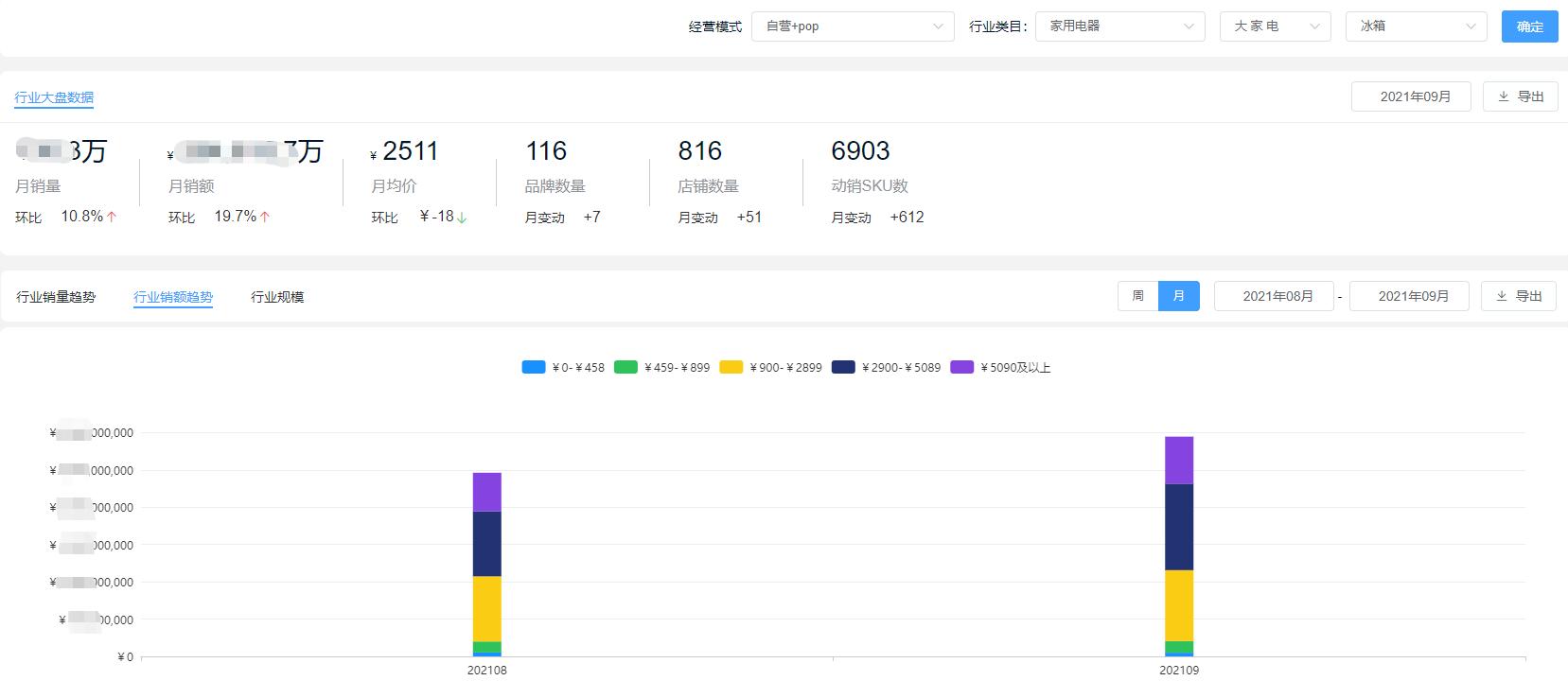Select the 行业大盘数据 tab
This screenshot has height=698, width=1568.
tap(54, 97)
